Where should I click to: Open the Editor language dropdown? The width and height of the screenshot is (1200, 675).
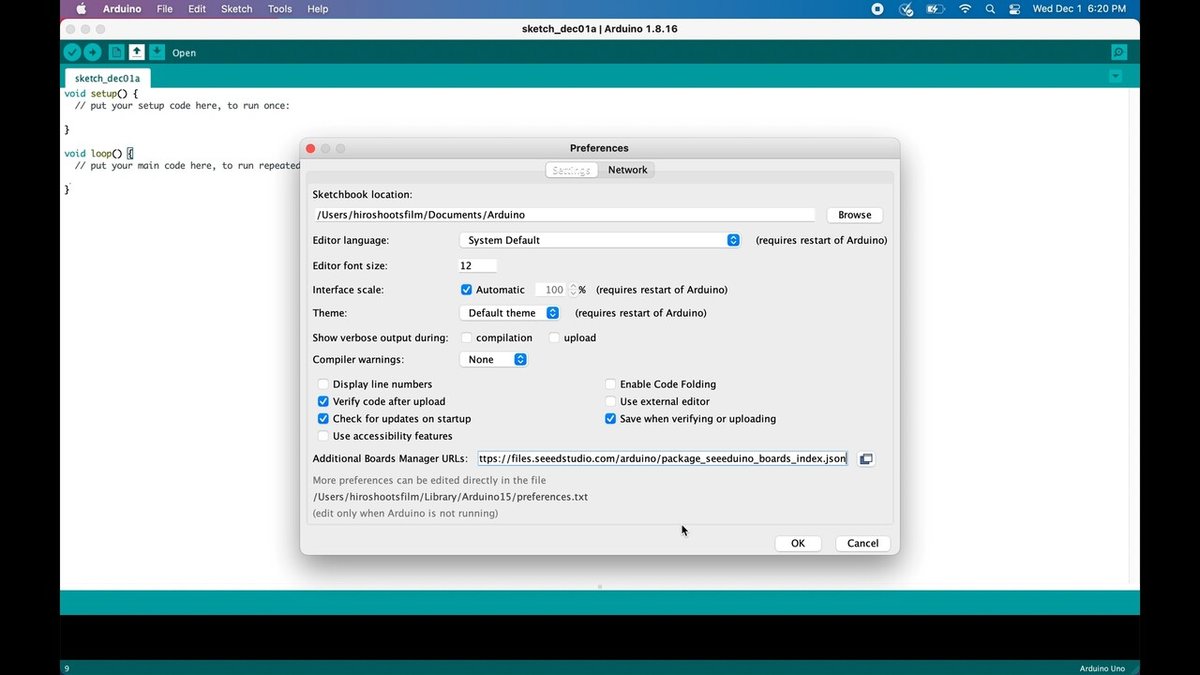tap(600, 240)
